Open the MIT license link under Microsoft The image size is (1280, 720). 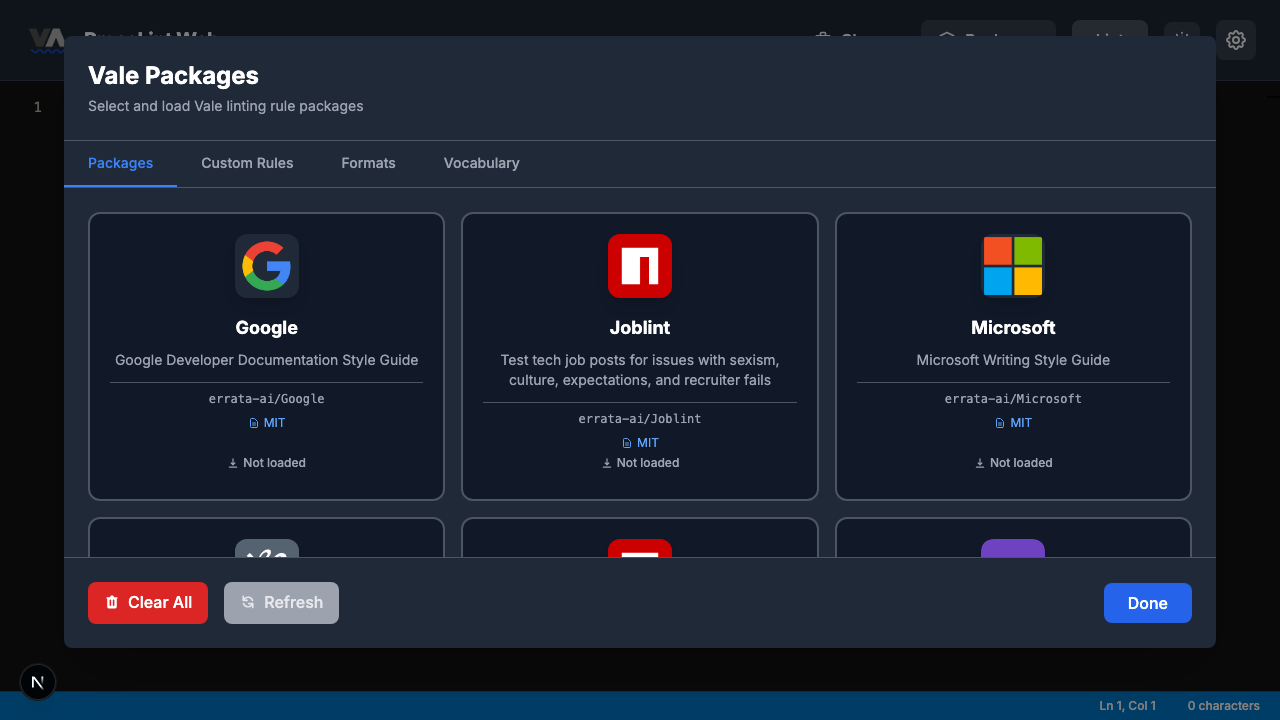click(x=1021, y=422)
